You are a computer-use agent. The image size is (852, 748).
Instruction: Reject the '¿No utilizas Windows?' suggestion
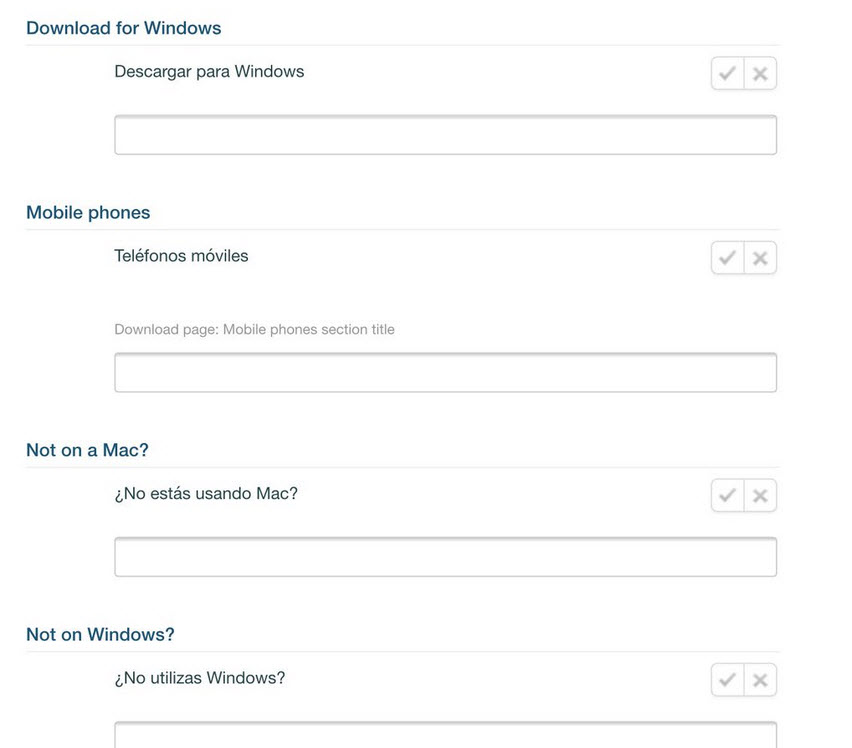(760, 680)
